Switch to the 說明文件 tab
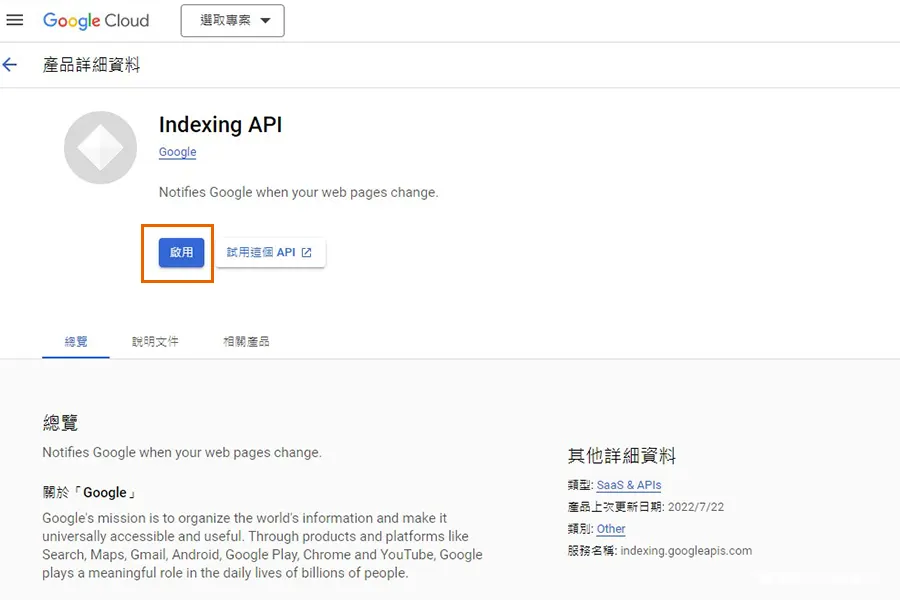The image size is (900, 600). tap(155, 342)
